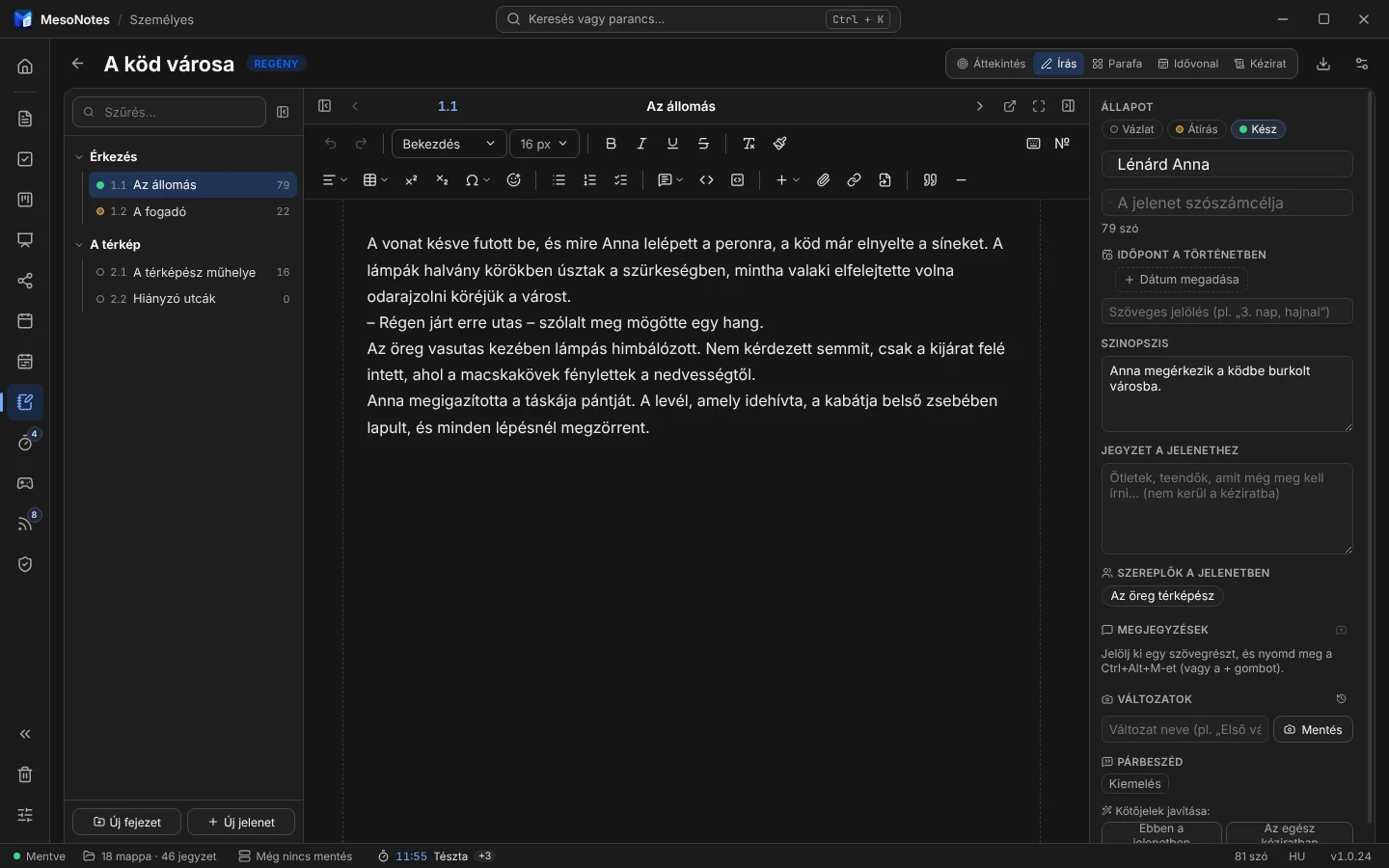Open the trash in the left sidebar
Screen dimensions: 1389x868
(25, 774)
